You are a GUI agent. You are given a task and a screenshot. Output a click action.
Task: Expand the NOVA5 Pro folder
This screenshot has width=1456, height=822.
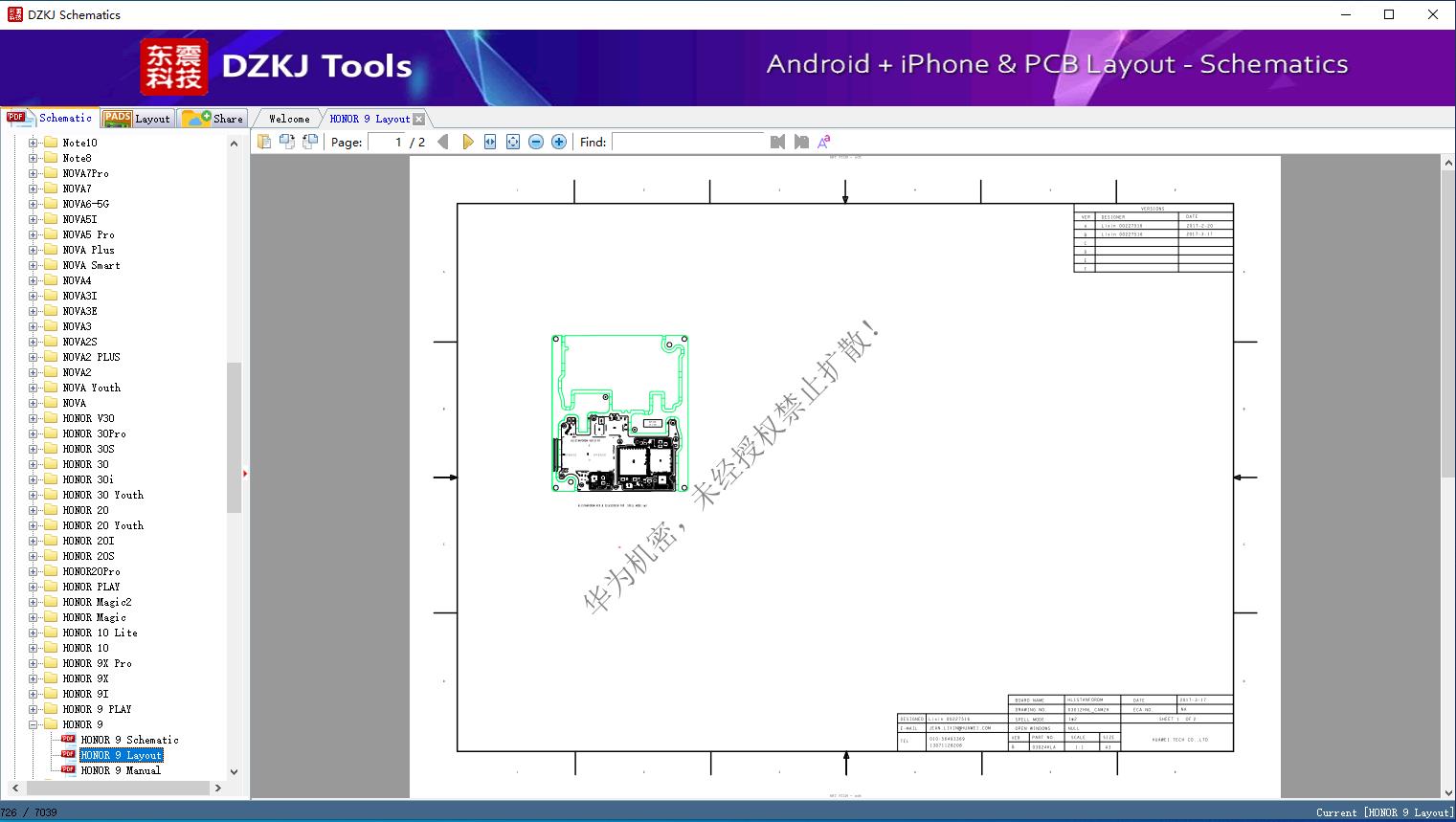(x=33, y=234)
